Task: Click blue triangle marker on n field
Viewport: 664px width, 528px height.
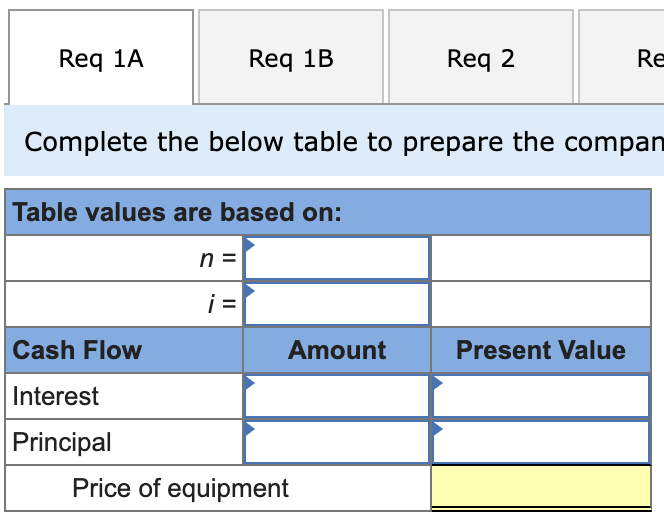Action: point(250,244)
